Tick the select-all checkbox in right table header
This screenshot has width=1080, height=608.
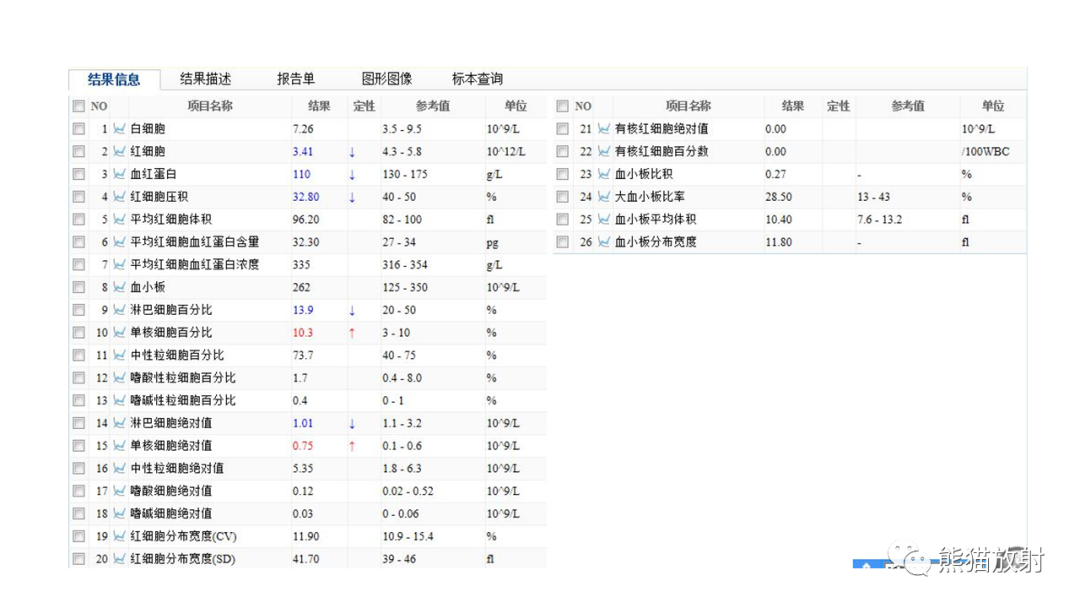click(563, 106)
